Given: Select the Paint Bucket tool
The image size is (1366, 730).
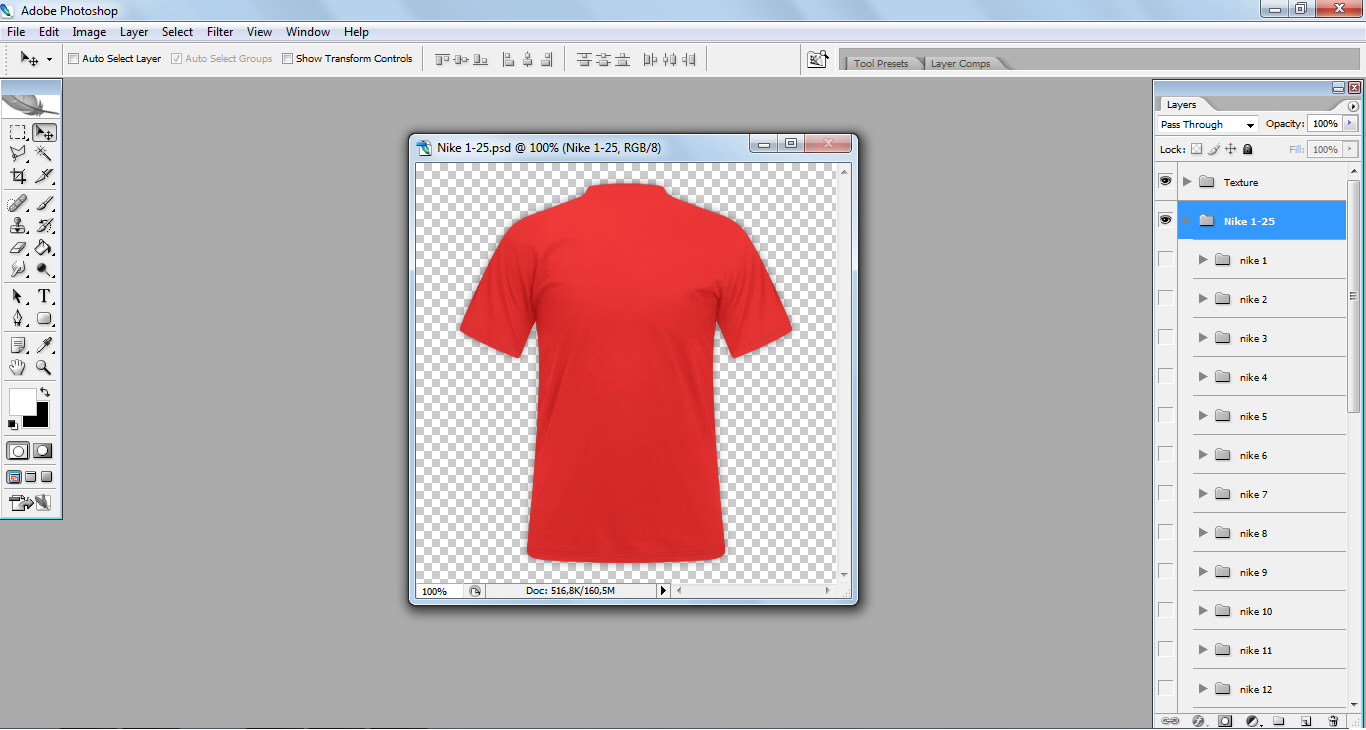Looking at the screenshot, I should click(x=44, y=247).
